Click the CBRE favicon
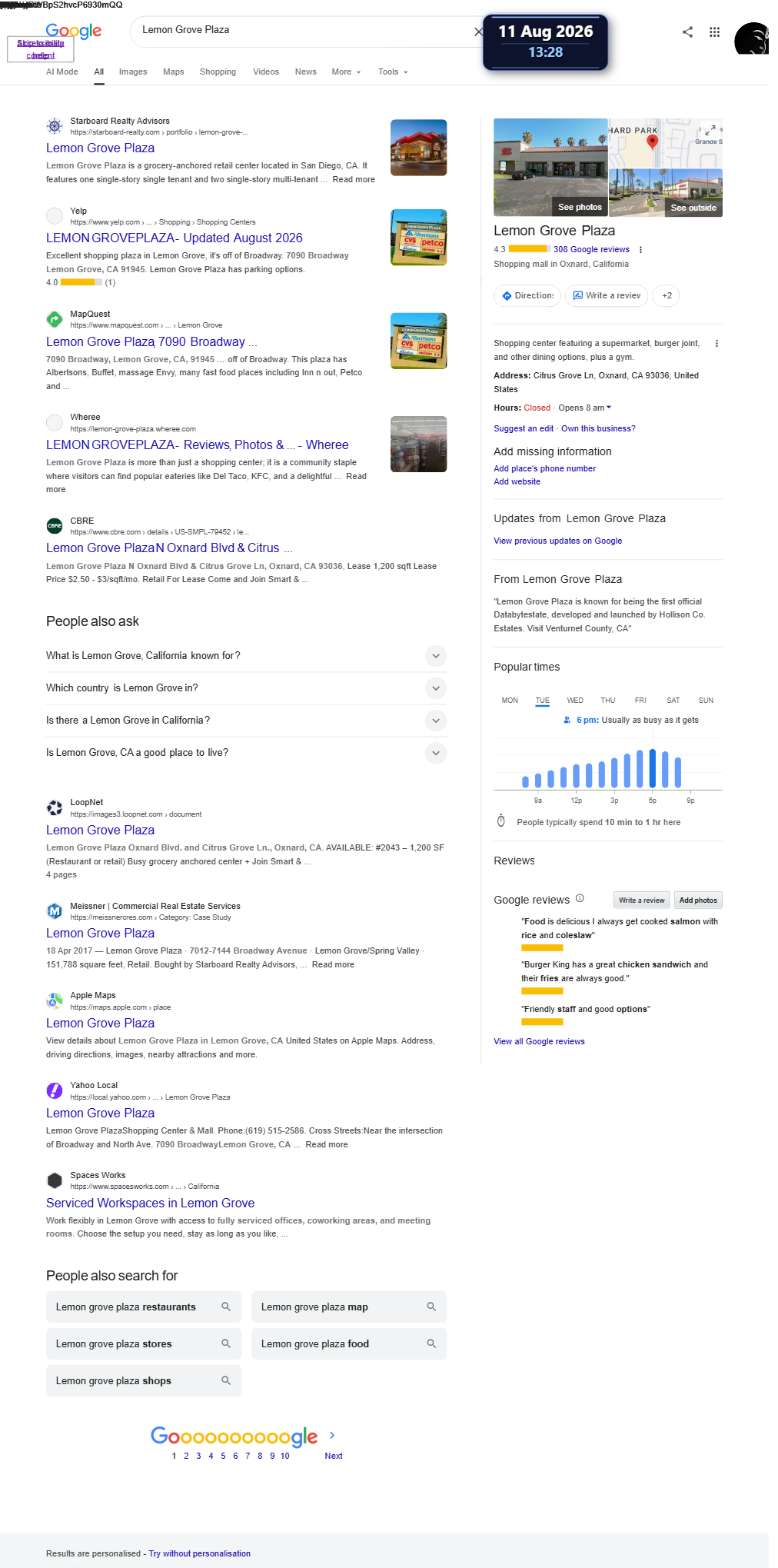The height and width of the screenshot is (1568, 778). 54,525
